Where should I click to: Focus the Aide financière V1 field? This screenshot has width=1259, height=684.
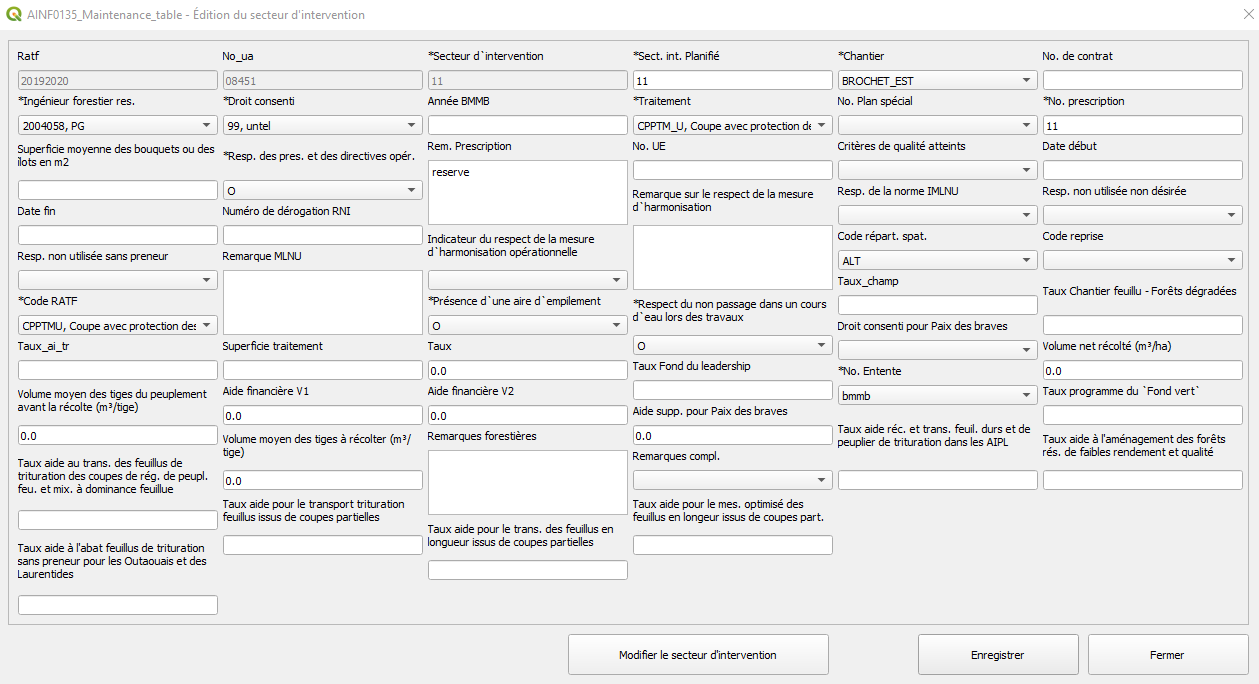point(323,415)
